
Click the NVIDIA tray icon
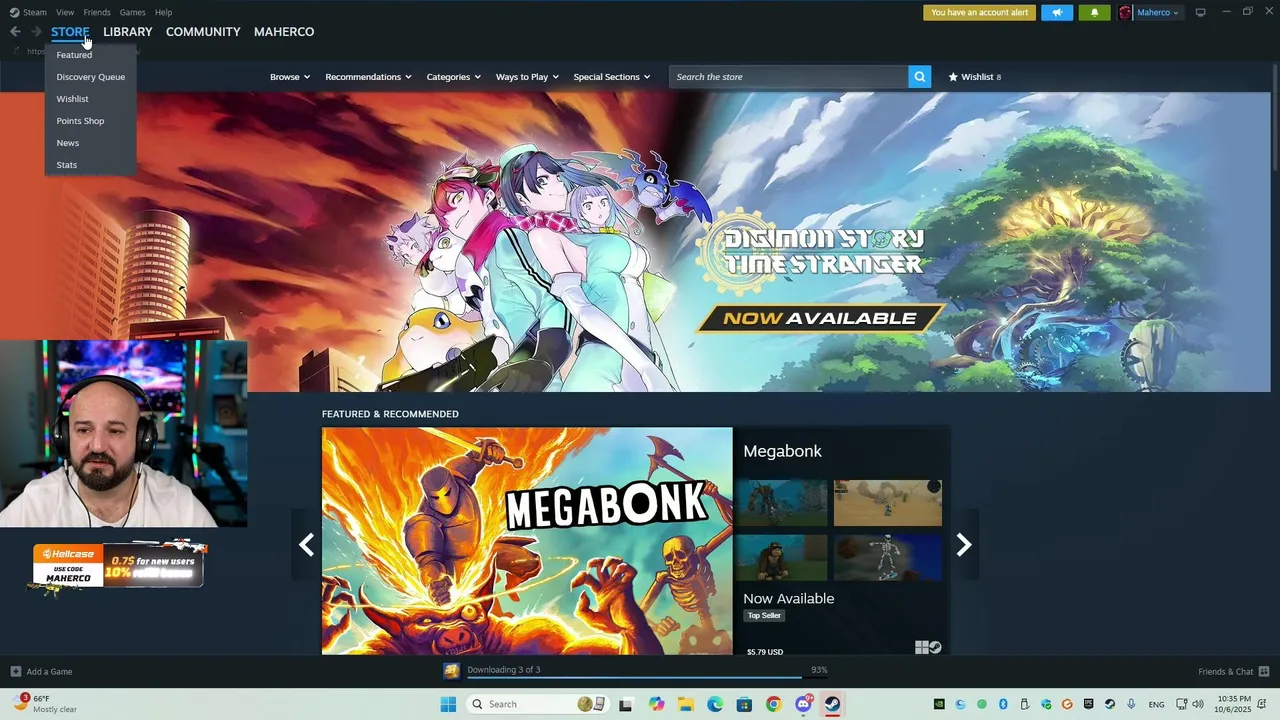(x=939, y=704)
